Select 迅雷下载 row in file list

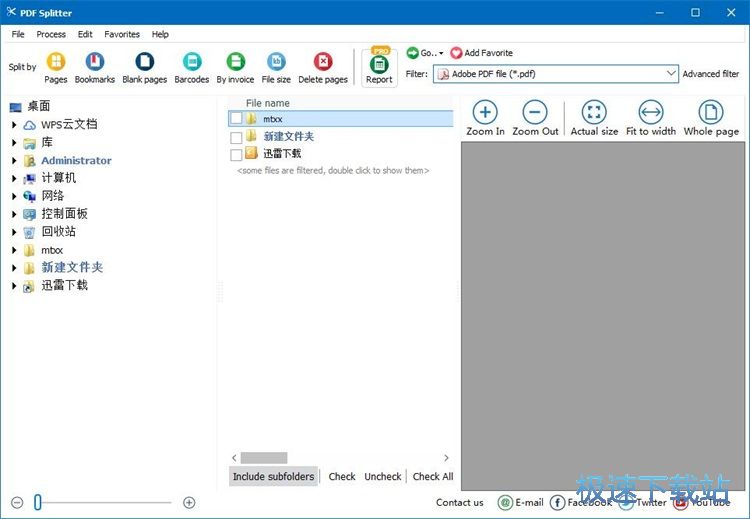point(282,153)
